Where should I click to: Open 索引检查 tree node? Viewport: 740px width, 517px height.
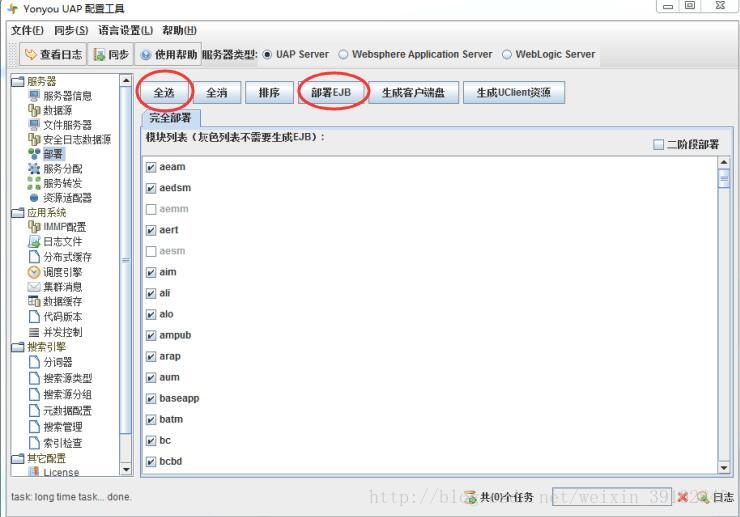point(55,443)
